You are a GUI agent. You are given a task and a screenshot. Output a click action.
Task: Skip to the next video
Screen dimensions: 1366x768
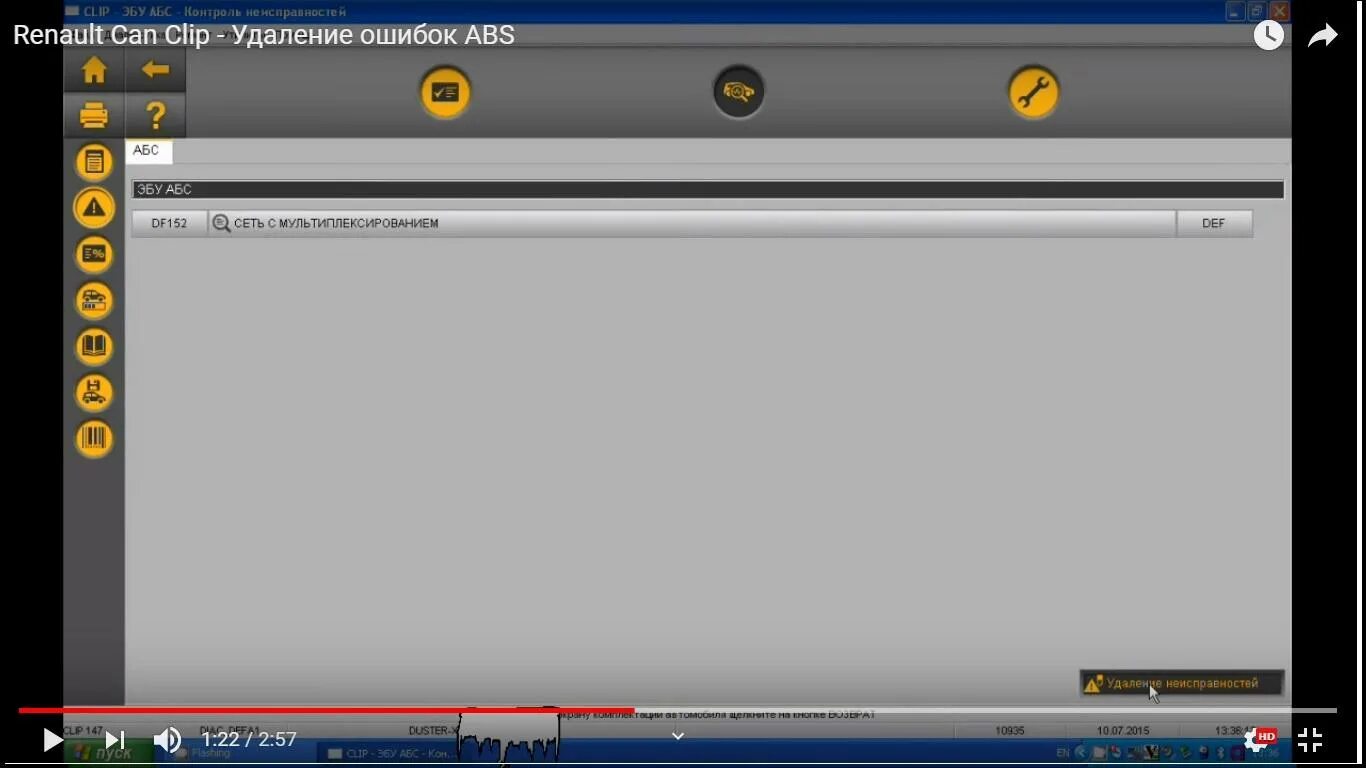(x=115, y=740)
